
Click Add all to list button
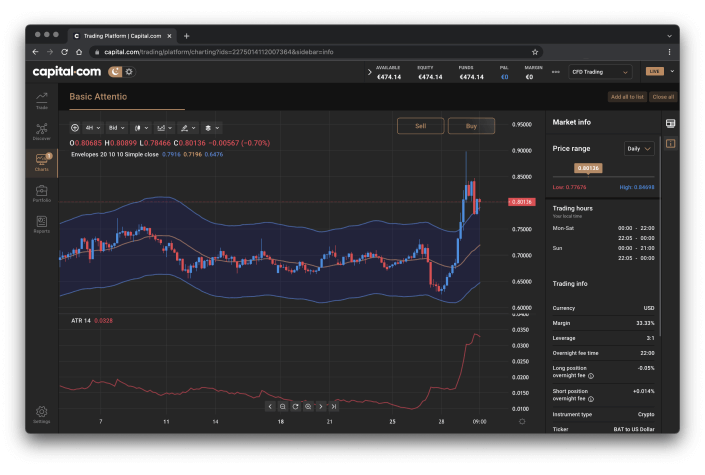[627, 97]
